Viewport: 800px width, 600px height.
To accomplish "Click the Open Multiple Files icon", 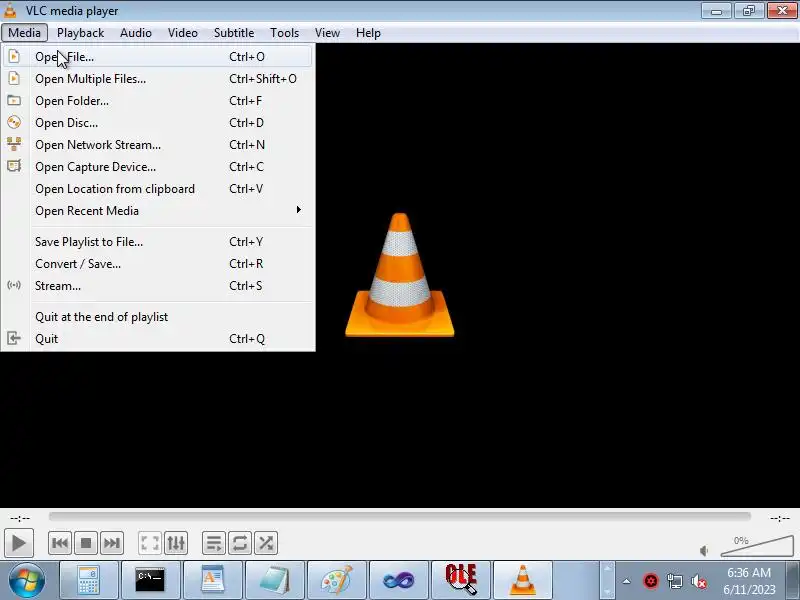I will tap(14, 78).
